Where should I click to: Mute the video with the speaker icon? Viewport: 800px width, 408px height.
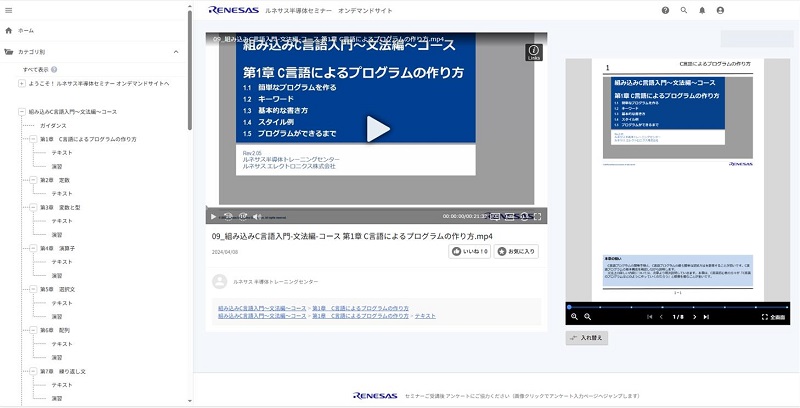click(x=257, y=217)
